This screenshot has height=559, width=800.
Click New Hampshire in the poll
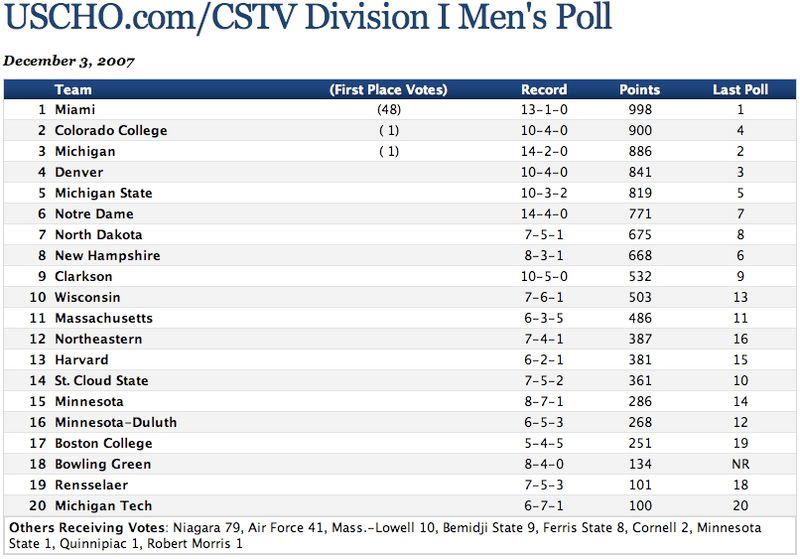(107, 256)
